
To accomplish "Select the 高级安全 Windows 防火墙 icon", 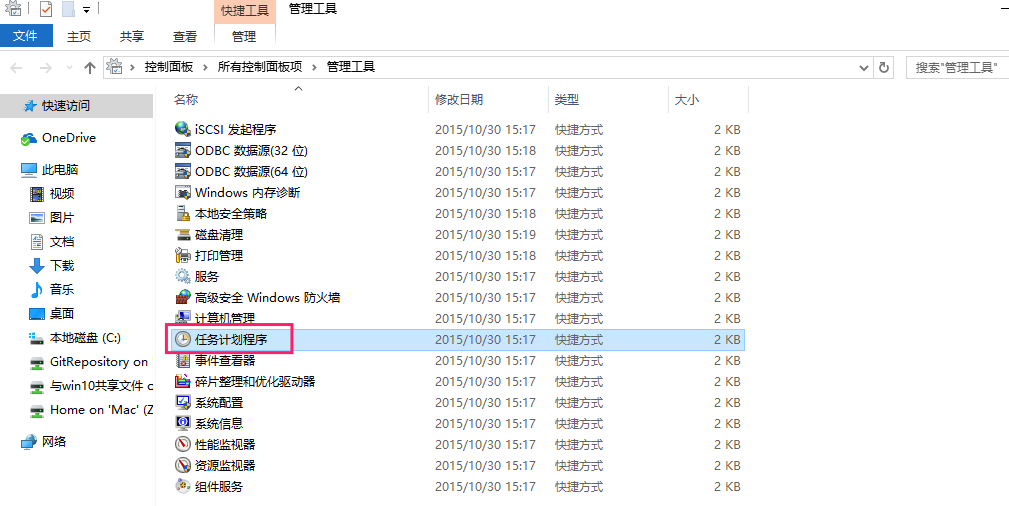I will [183, 297].
